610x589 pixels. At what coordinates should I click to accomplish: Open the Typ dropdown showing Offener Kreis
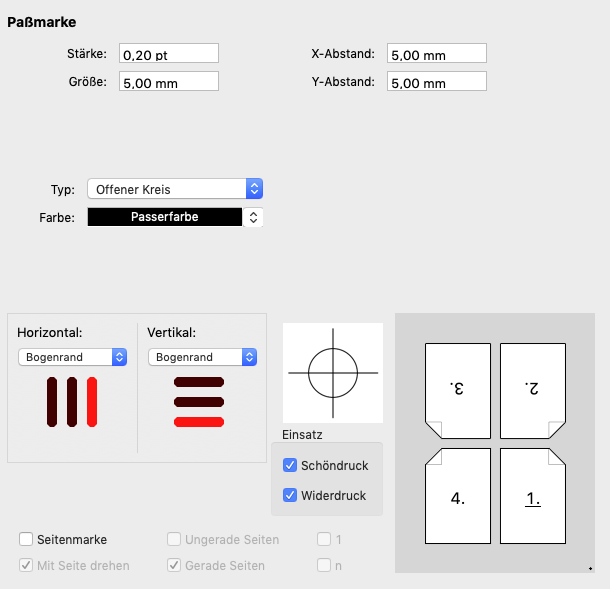(x=175, y=189)
